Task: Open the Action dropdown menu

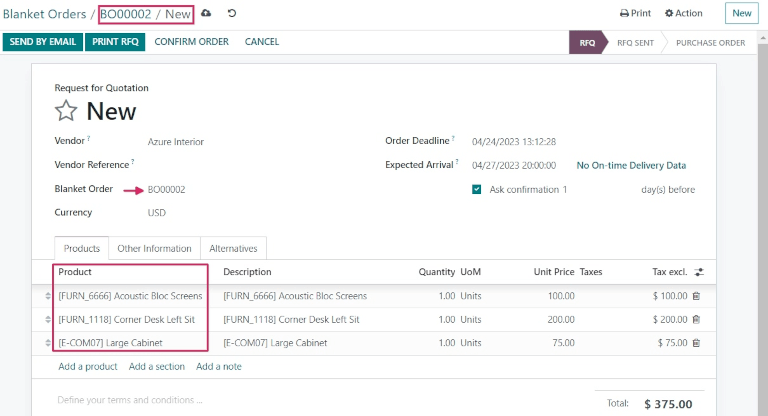Action: pyautogui.click(x=684, y=14)
